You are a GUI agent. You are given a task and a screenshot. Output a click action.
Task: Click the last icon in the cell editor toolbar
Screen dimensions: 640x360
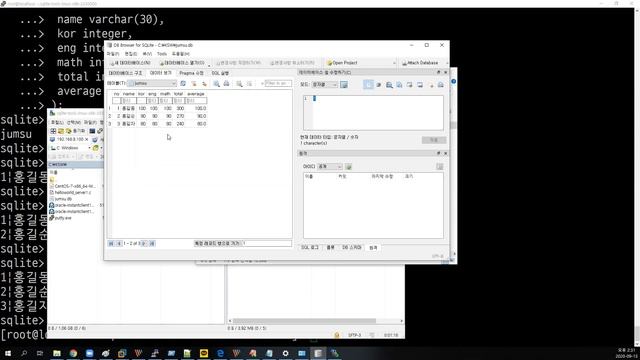pyautogui.click(x=440, y=84)
